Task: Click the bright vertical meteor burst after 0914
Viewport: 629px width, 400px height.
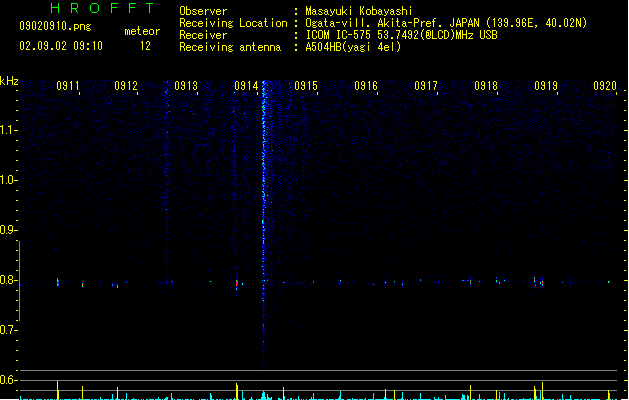Action: point(264,225)
